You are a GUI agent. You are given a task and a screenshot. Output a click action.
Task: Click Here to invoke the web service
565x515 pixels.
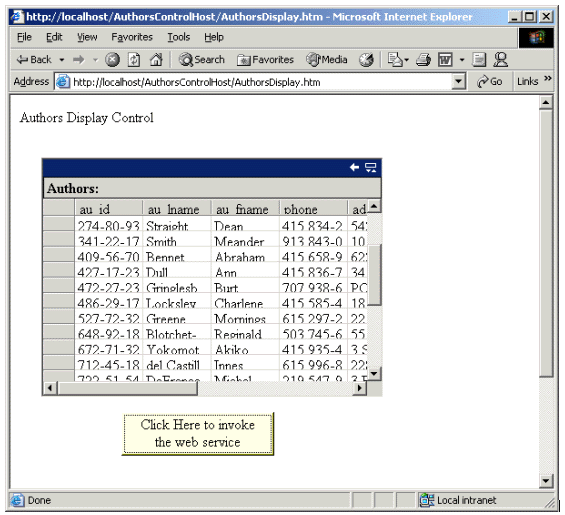(198, 434)
